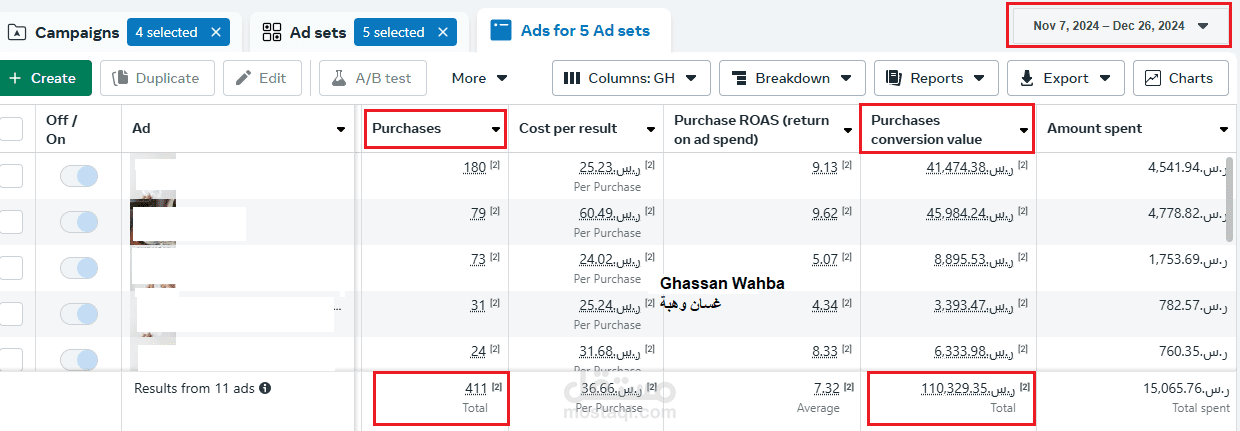The width and height of the screenshot is (1240, 431).
Task: Toggle off the ad with 180 purchases
Action: [79, 176]
